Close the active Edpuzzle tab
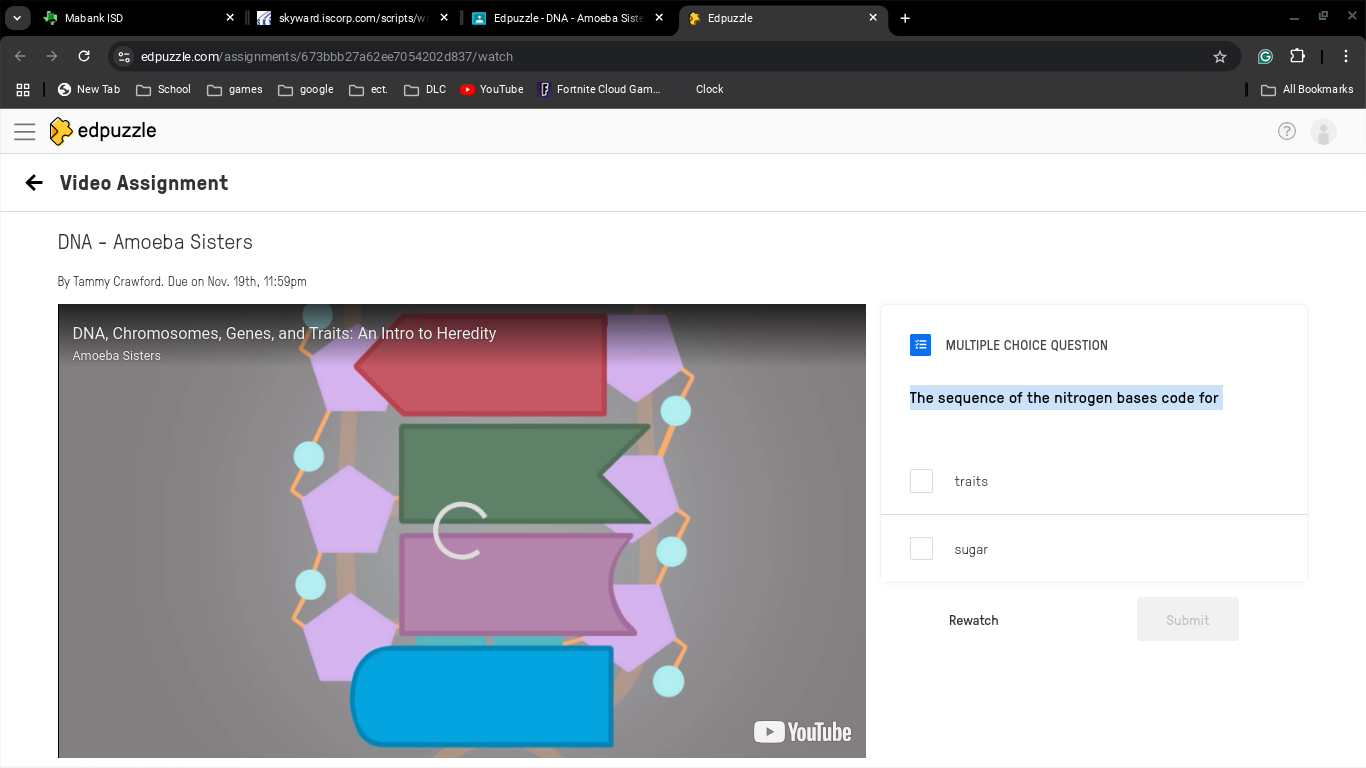Screen dimensions: 1366x768 (873, 18)
